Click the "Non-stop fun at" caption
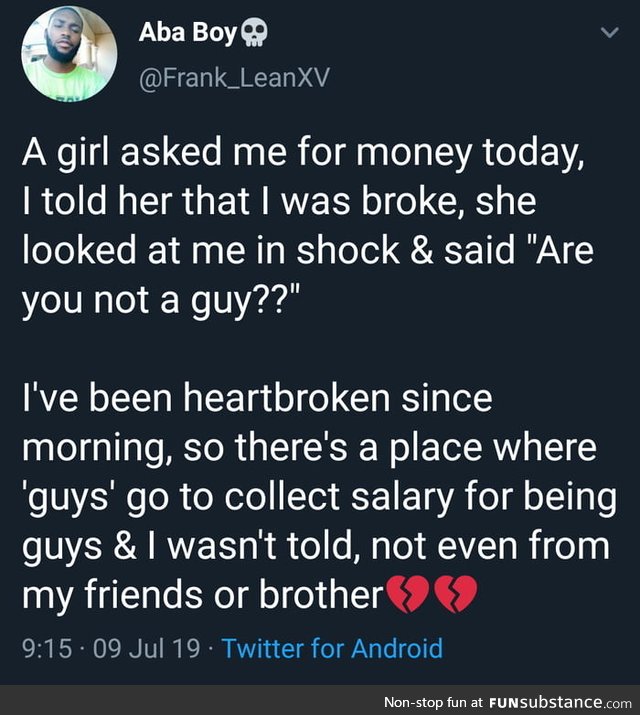Image resolution: width=640 pixels, height=715 pixels. (433, 702)
